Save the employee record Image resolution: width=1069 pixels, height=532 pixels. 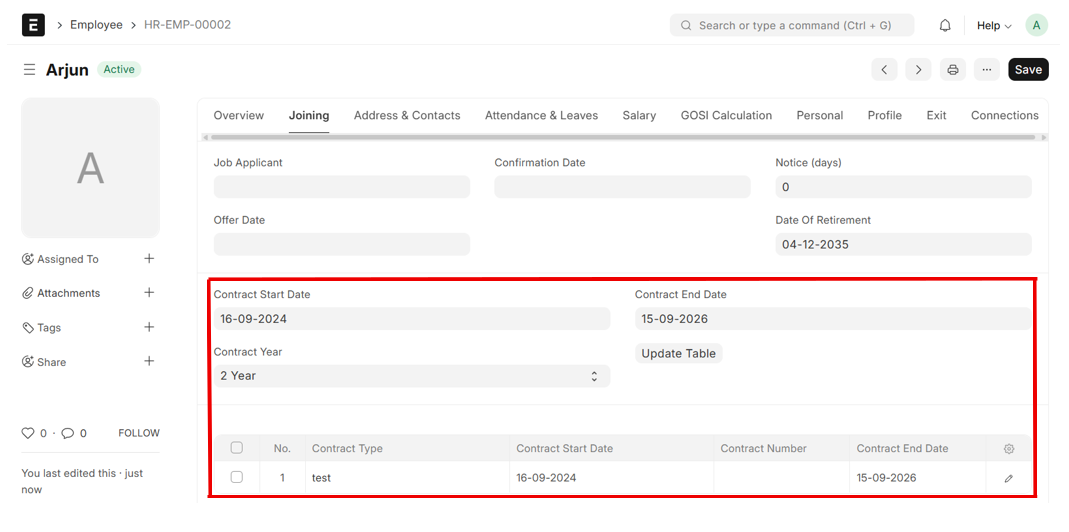[1028, 69]
